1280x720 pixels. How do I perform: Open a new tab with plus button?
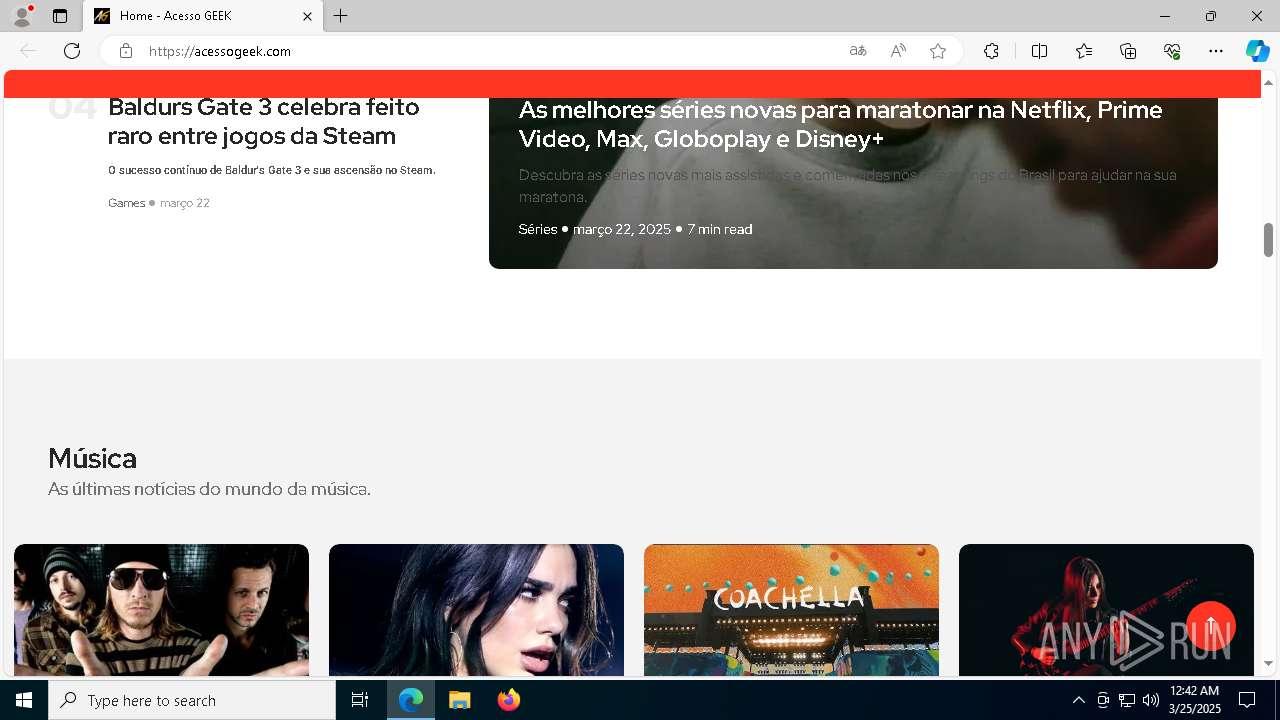[341, 16]
